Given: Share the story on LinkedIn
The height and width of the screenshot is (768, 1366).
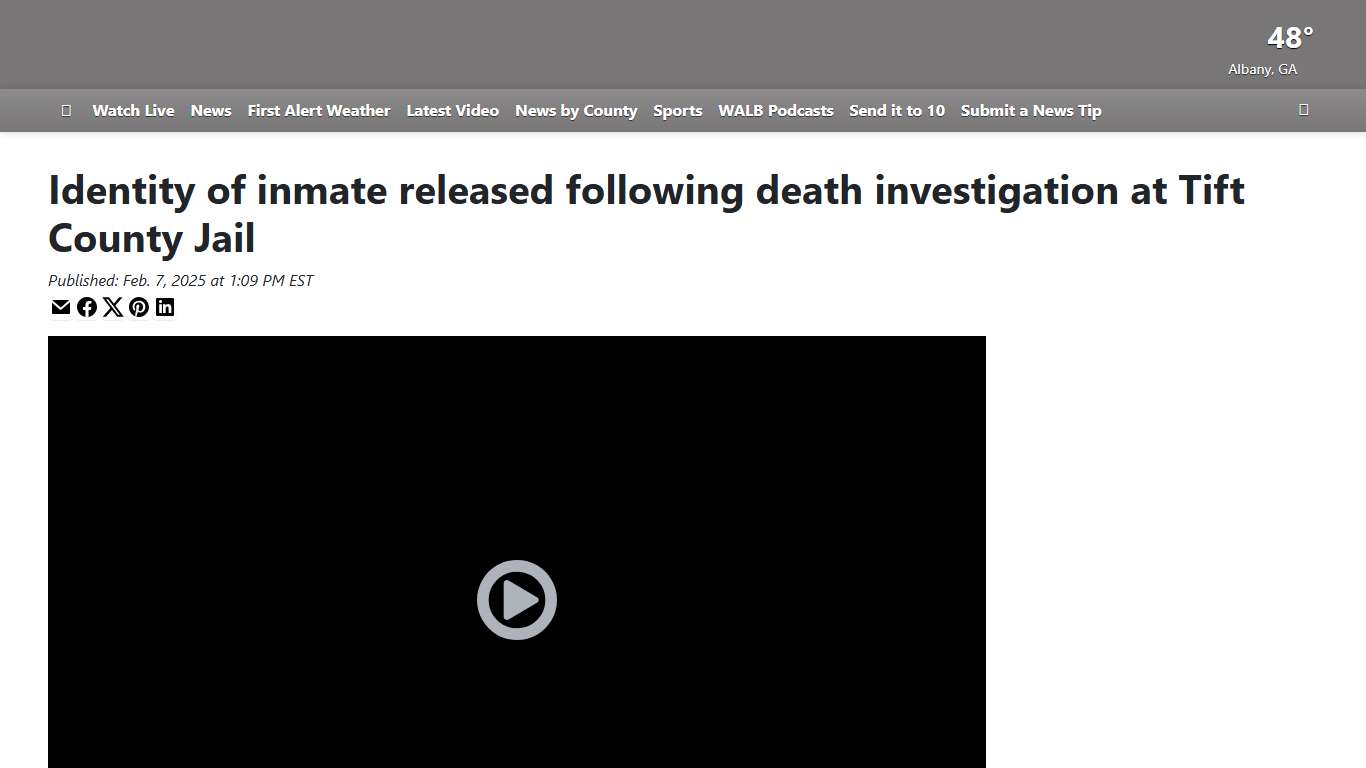Looking at the screenshot, I should 165,307.
